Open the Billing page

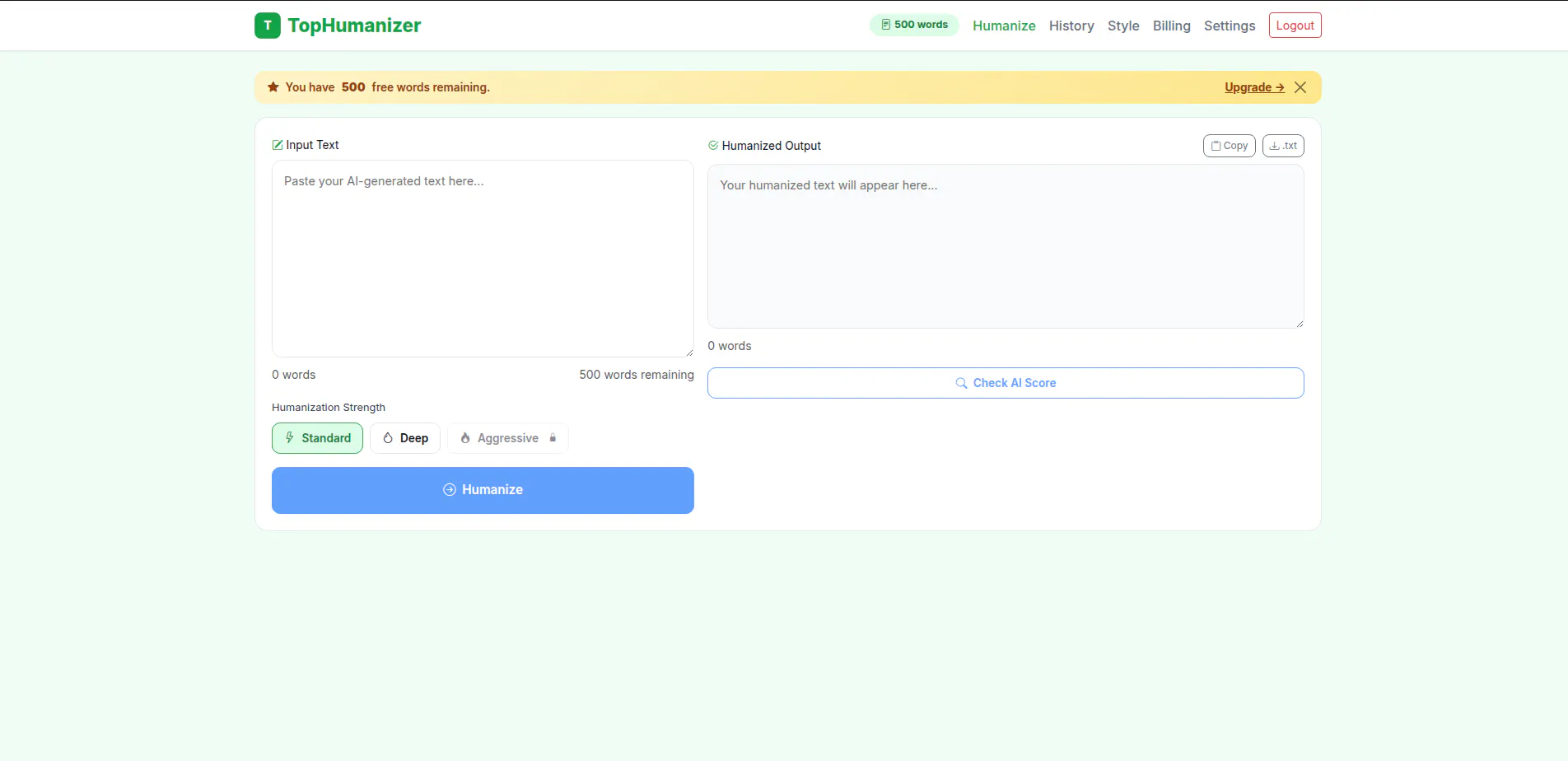[1171, 26]
